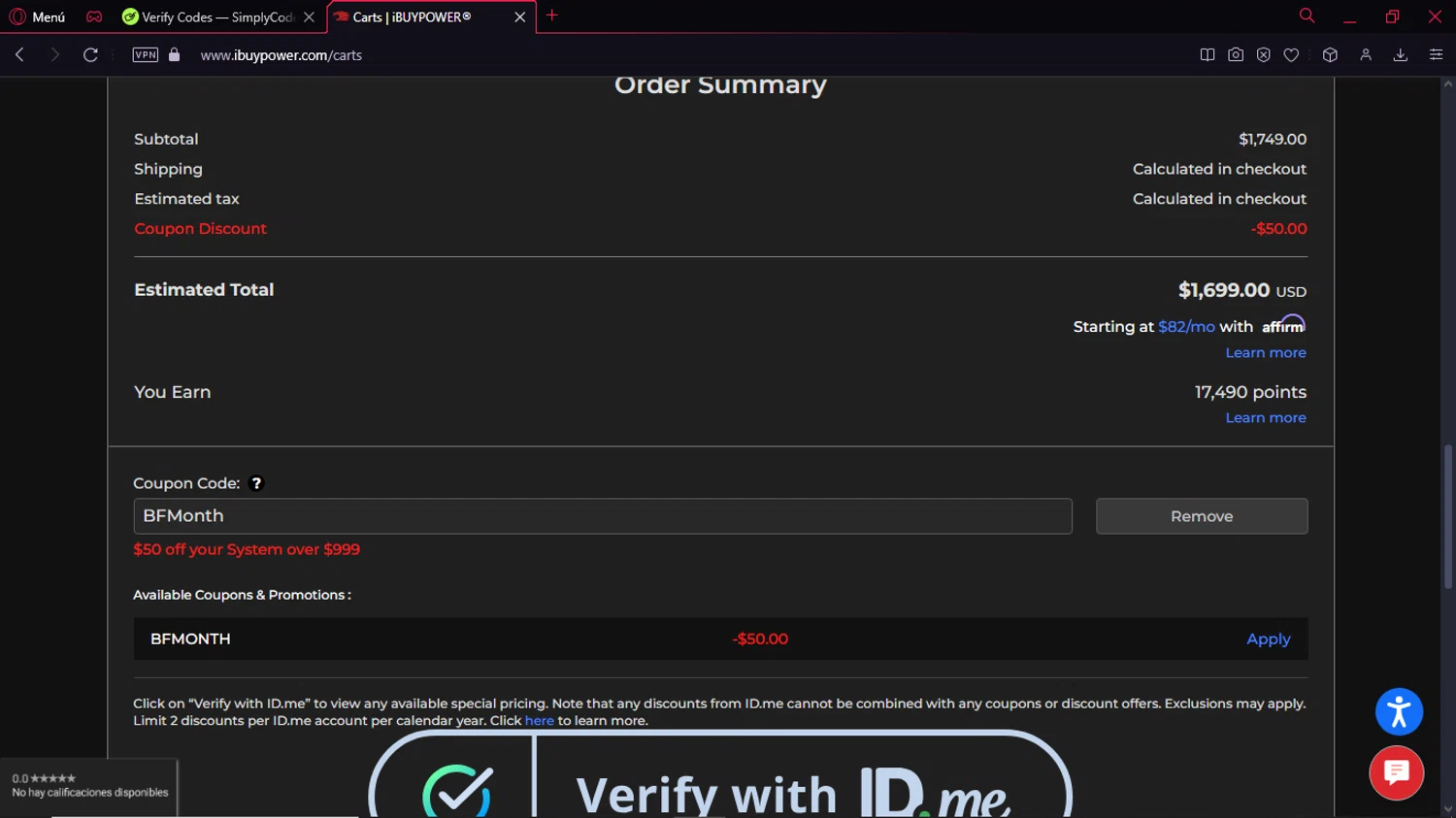Viewport: 1456px width, 818px height.
Task: Click Learn more under Affirm financing
Action: (1265, 353)
